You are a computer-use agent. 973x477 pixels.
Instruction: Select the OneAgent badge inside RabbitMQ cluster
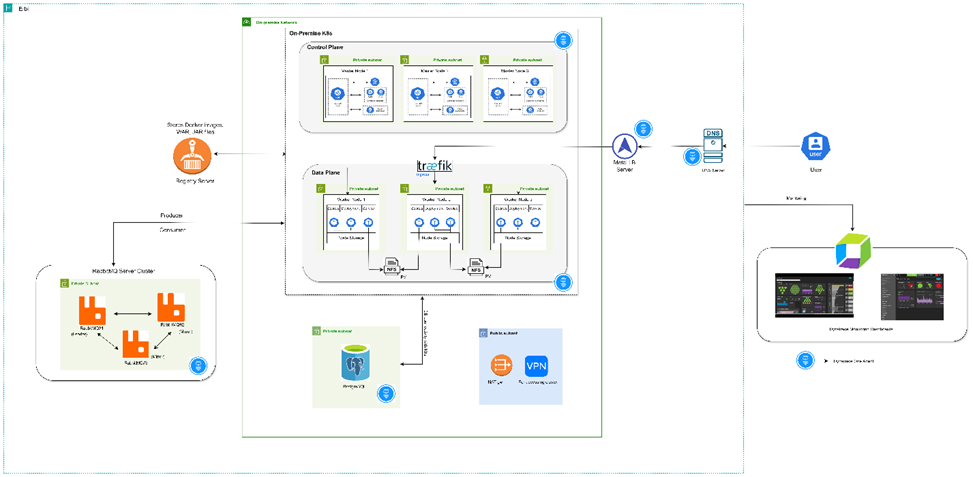[198, 366]
